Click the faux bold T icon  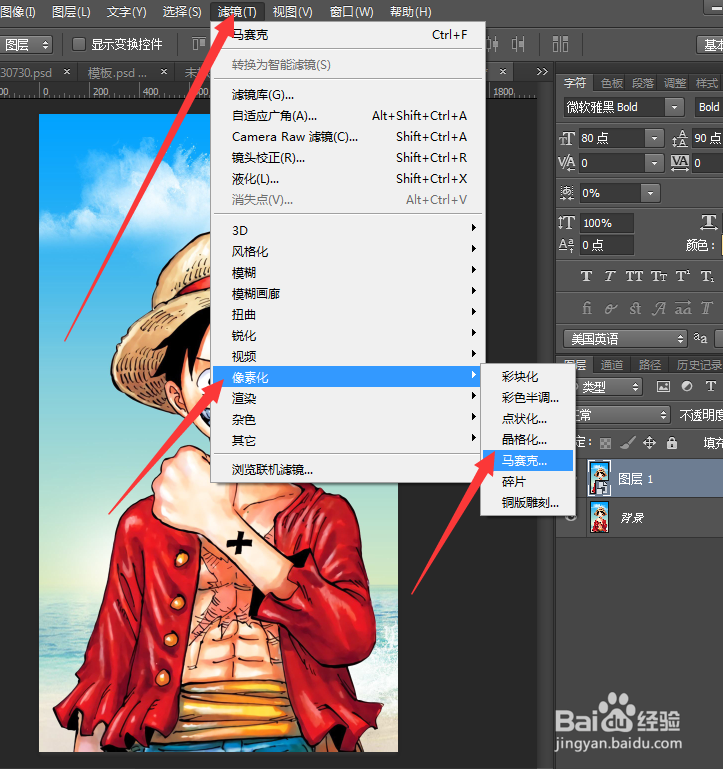tap(586, 276)
